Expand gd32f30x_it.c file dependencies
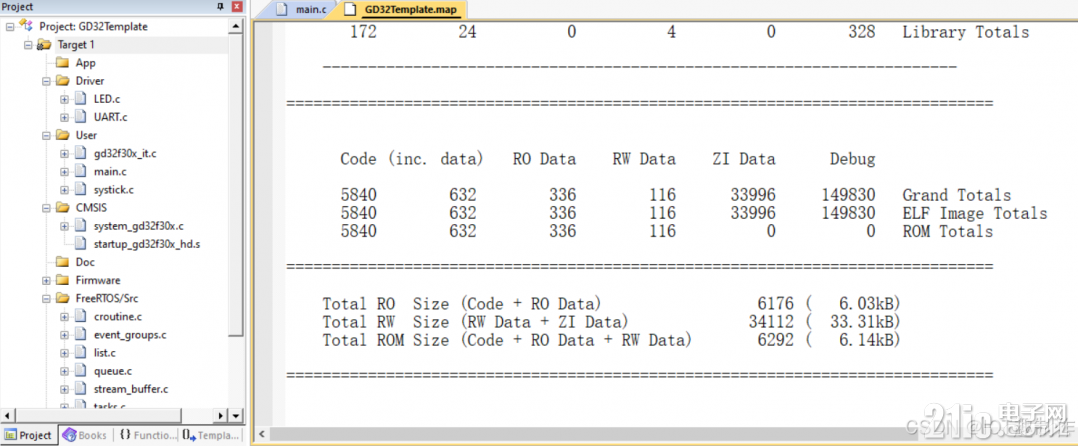 [x=65, y=153]
